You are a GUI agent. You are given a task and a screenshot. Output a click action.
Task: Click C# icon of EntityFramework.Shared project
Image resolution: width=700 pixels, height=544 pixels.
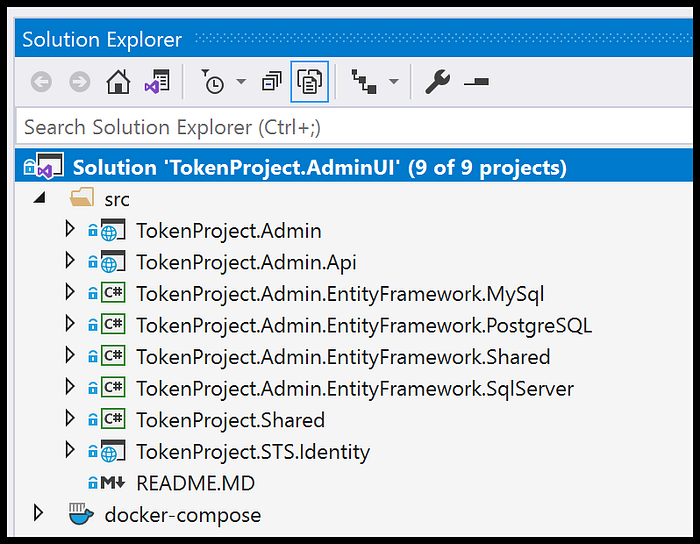tap(113, 356)
